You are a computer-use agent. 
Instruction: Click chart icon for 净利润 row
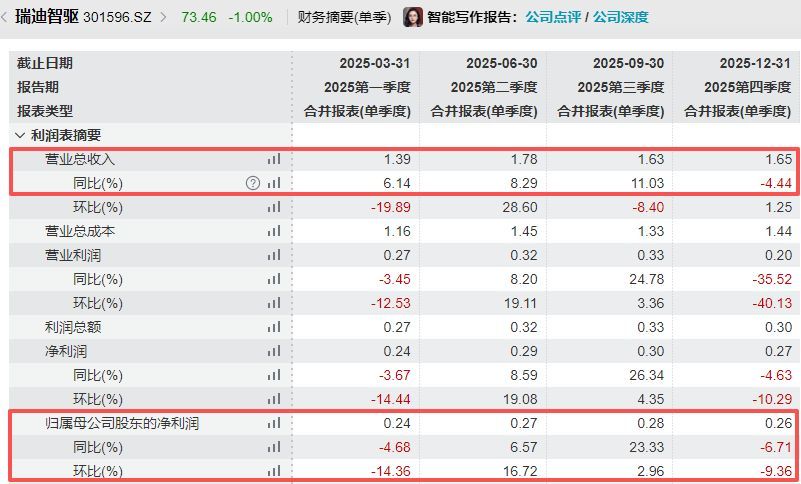pos(274,351)
